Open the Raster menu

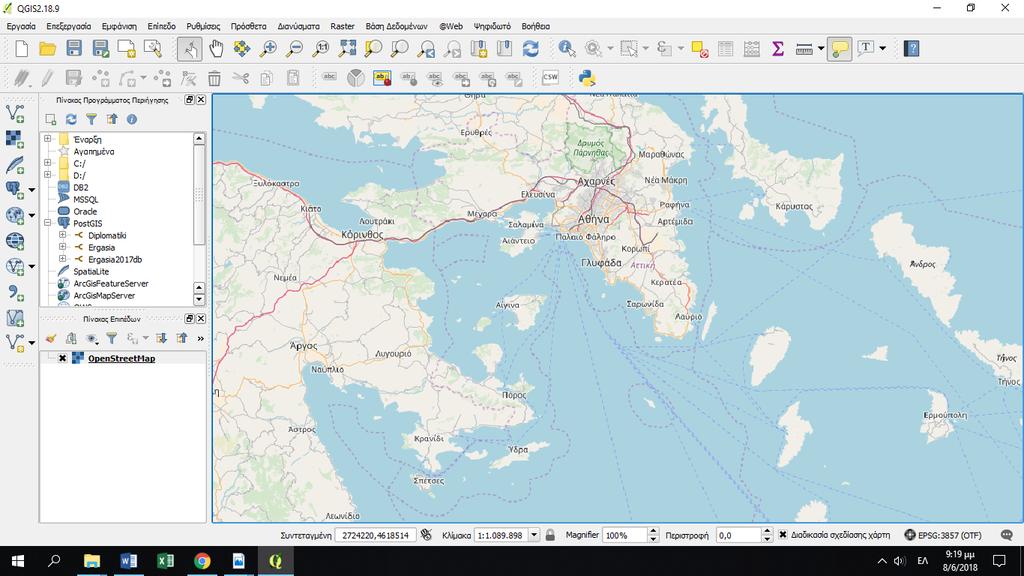coord(342,26)
